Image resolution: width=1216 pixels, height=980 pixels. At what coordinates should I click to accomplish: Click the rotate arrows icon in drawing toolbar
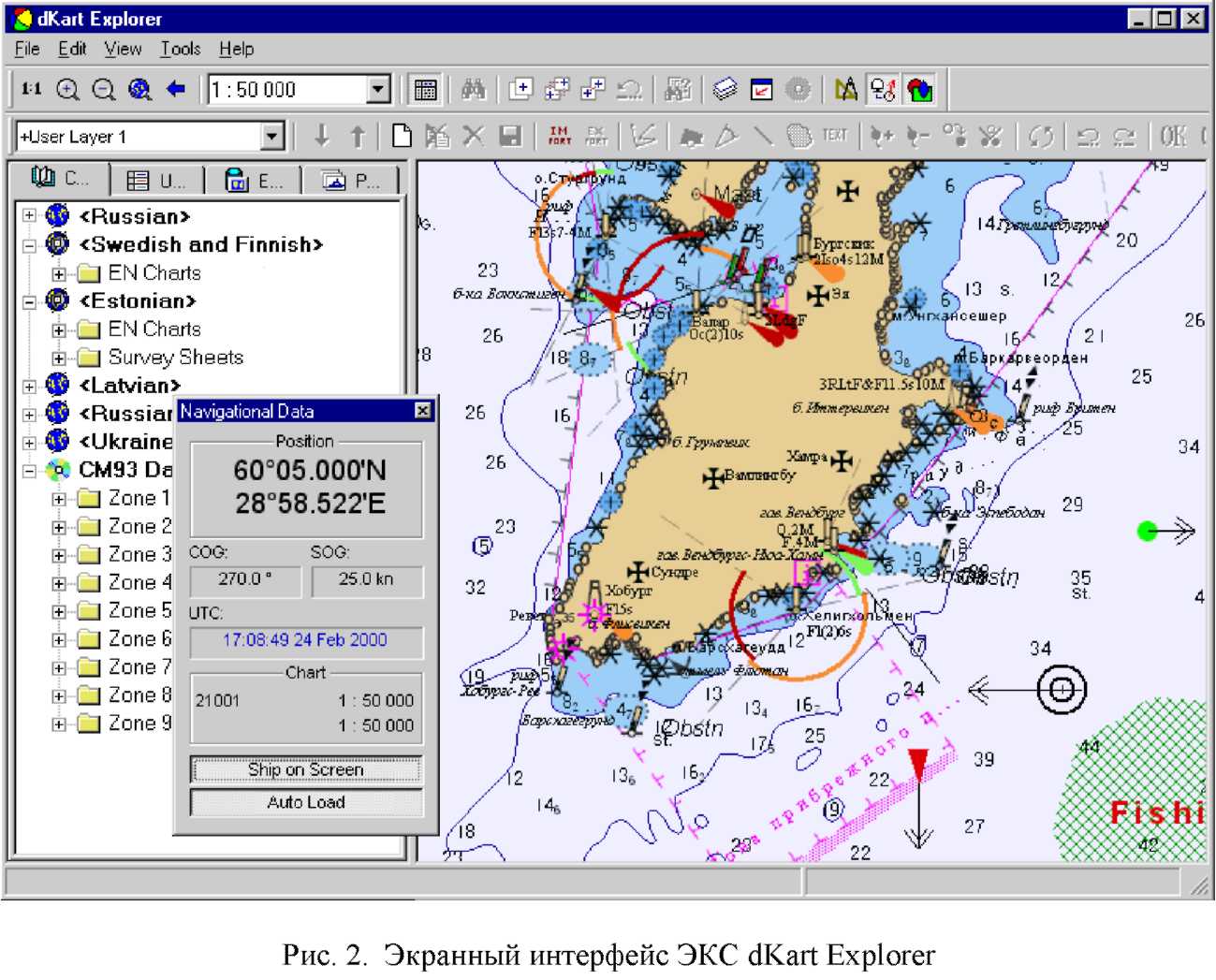[1040, 137]
